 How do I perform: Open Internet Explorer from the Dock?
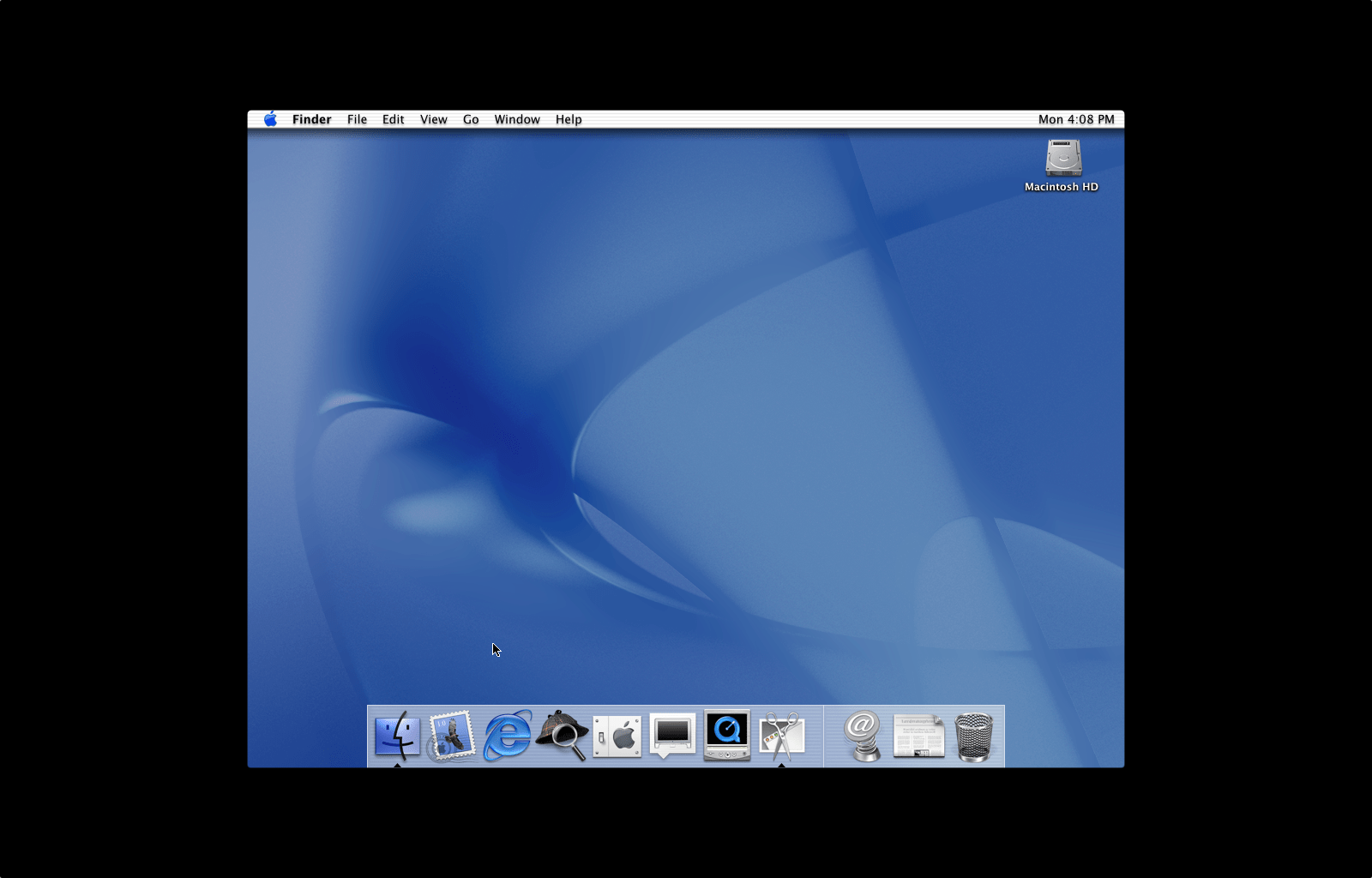[x=508, y=736]
